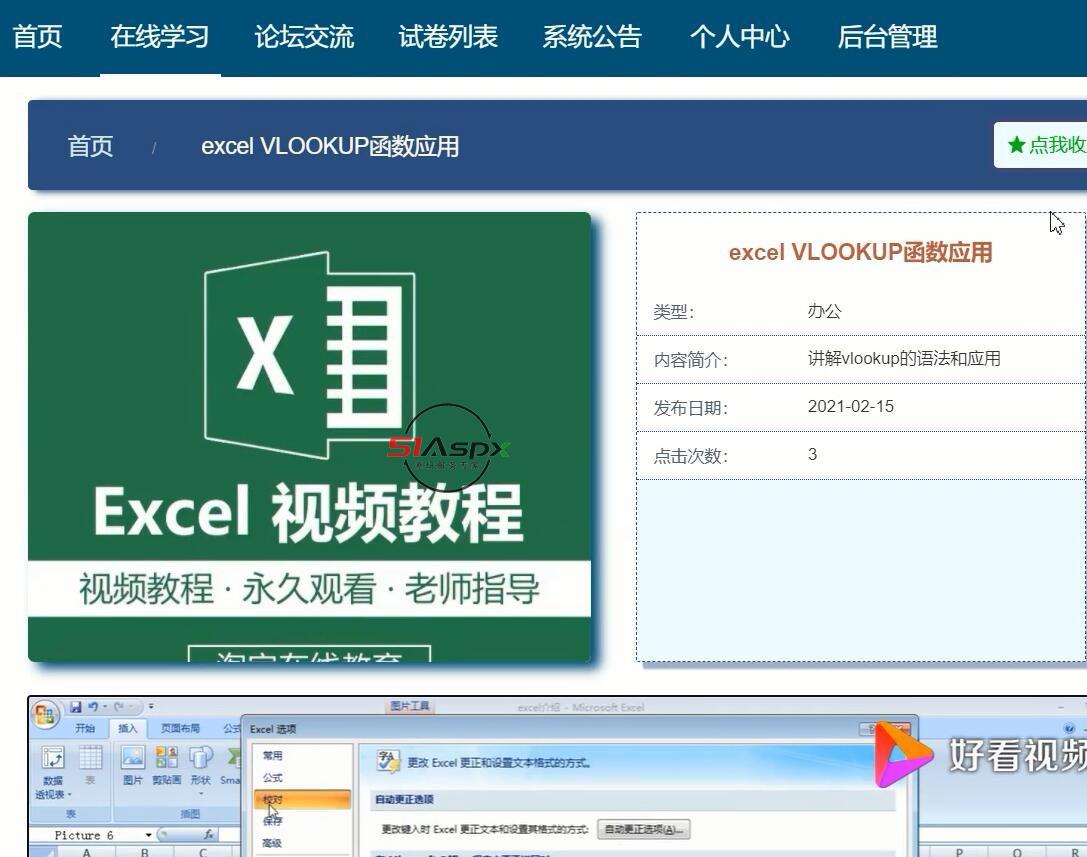The height and width of the screenshot is (857, 1087).
Task: Open the quick access toolbar customize dropdown
Action: pos(150,707)
